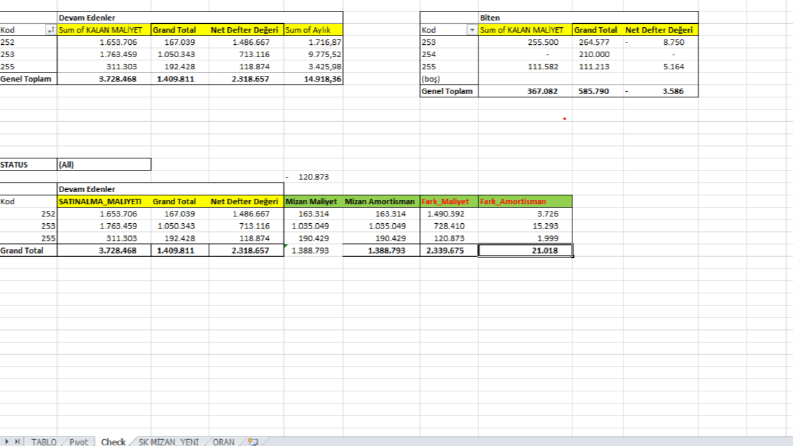The image size is (793, 446).
Task: Click 'Grand Total' header in top-left table
Action: tap(180, 30)
